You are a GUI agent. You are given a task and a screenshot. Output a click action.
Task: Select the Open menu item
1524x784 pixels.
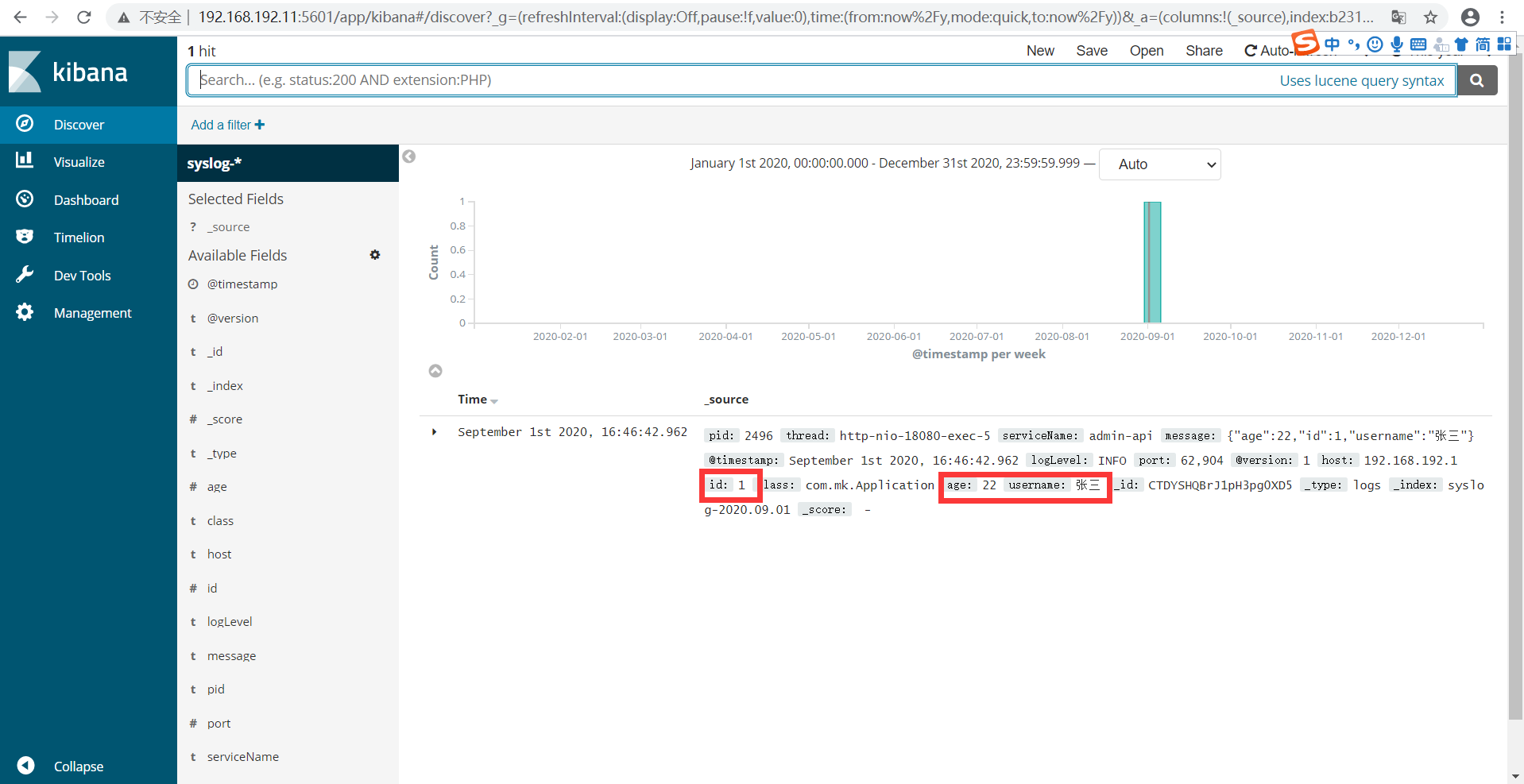coord(1146,51)
